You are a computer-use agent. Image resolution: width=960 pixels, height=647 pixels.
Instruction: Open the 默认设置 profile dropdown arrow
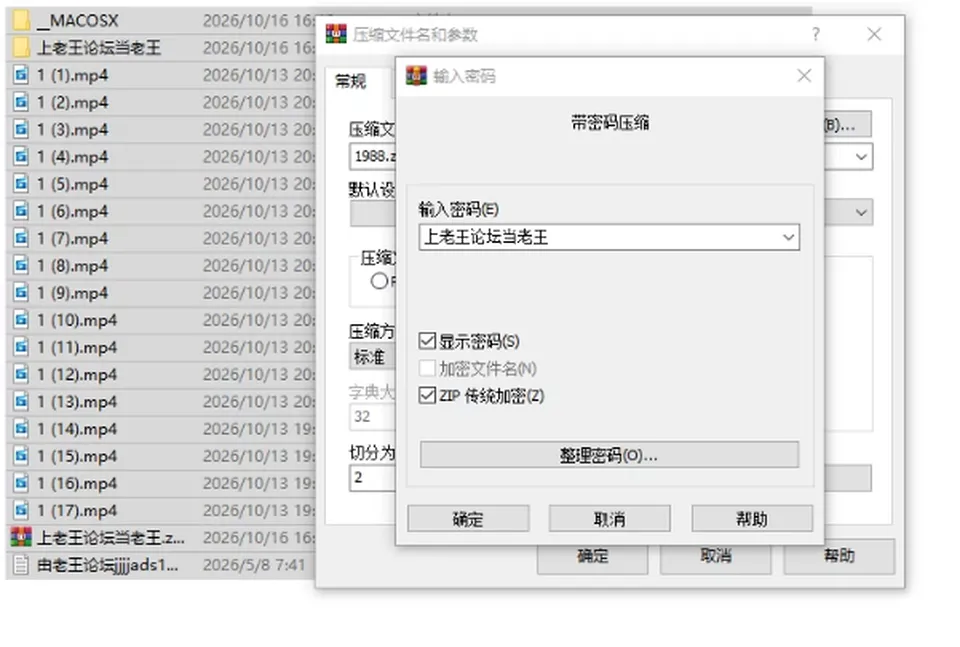tap(861, 212)
